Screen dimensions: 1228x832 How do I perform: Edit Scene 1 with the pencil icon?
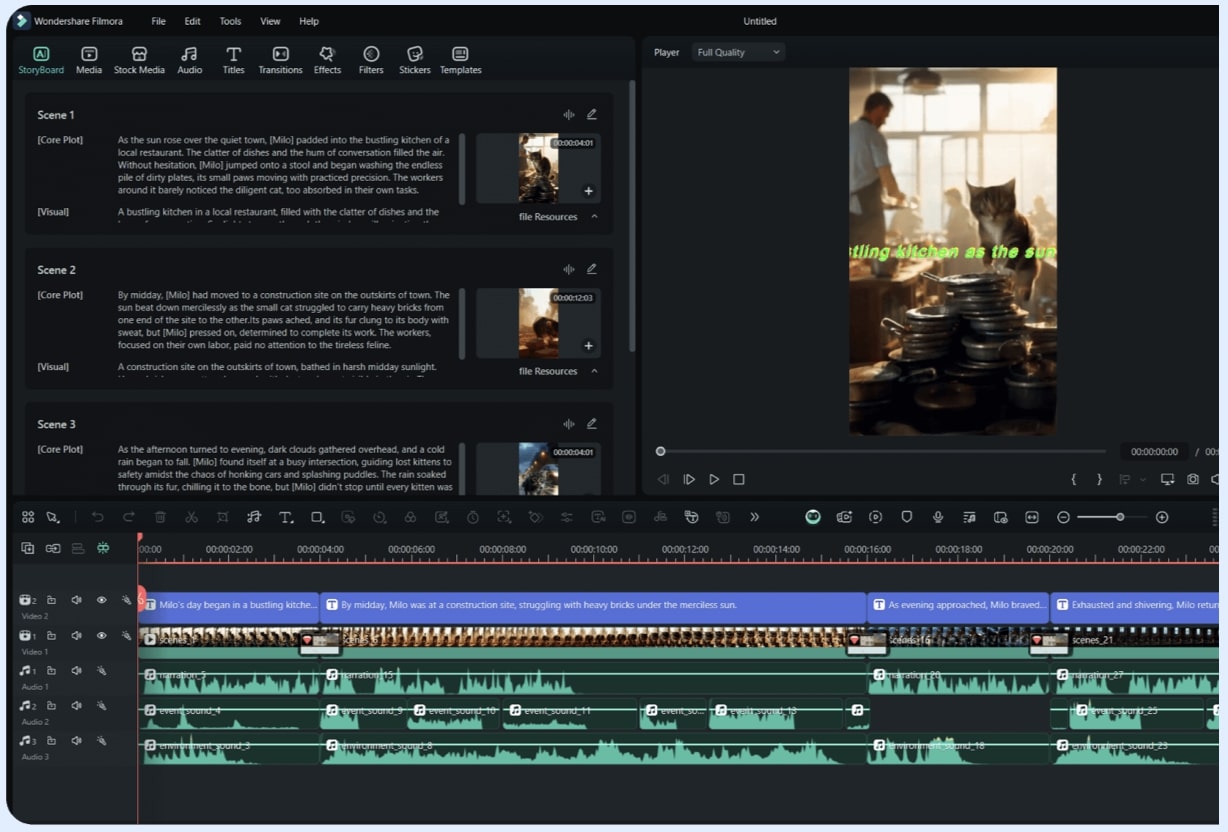592,115
